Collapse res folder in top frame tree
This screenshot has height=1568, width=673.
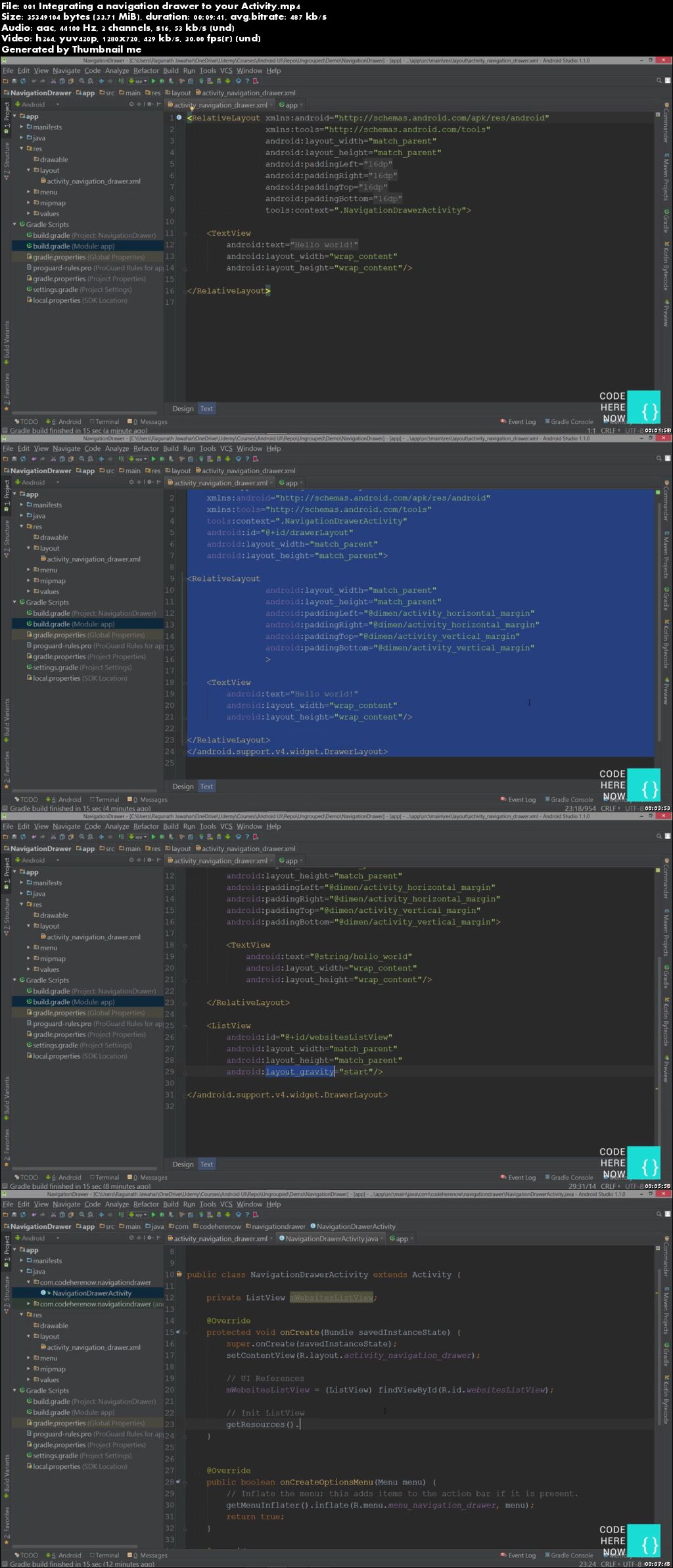pos(22,149)
